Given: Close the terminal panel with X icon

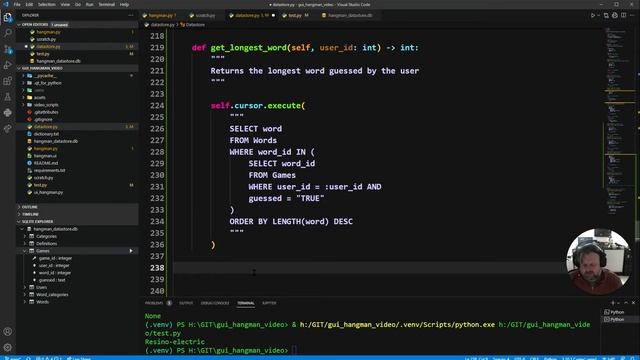Looking at the screenshot, I should pos(633,303).
